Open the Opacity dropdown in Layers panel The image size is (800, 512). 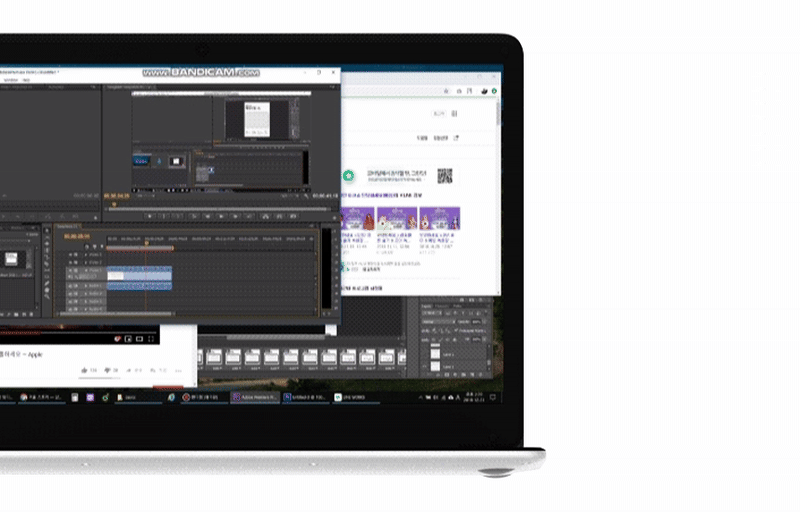pyautogui.click(x=482, y=320)
